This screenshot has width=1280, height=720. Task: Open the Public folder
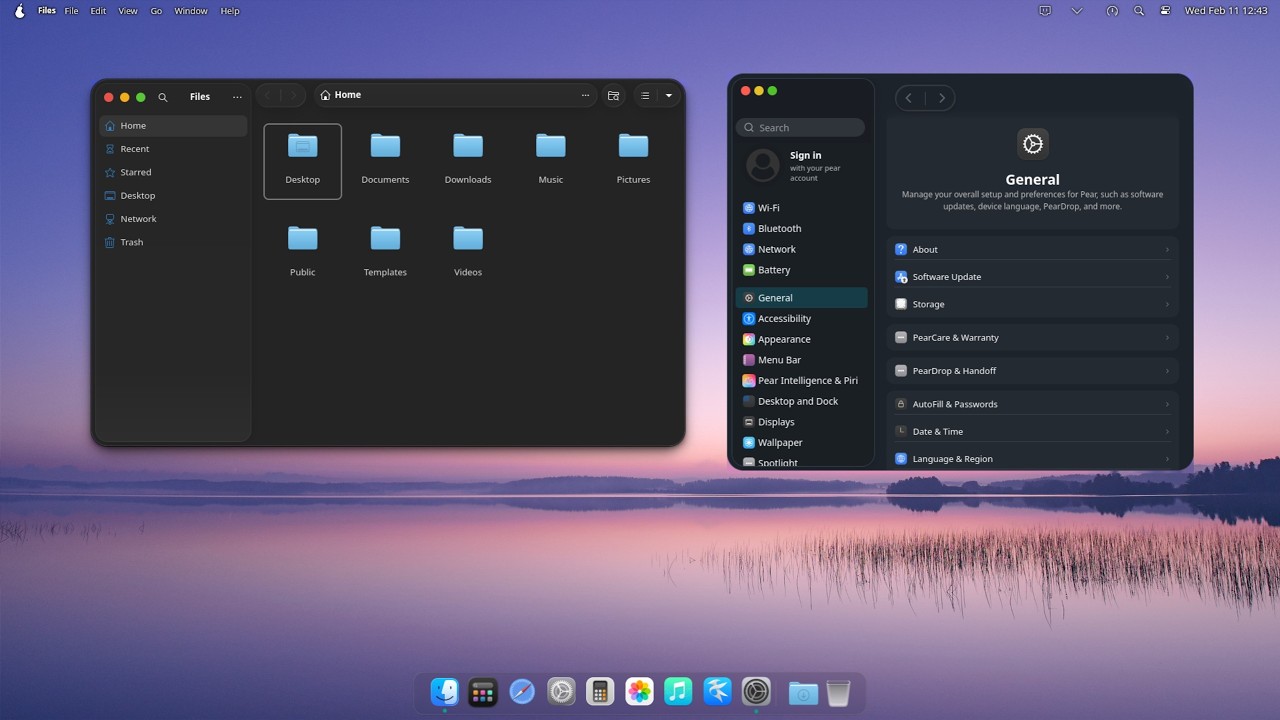pos(303,252)
